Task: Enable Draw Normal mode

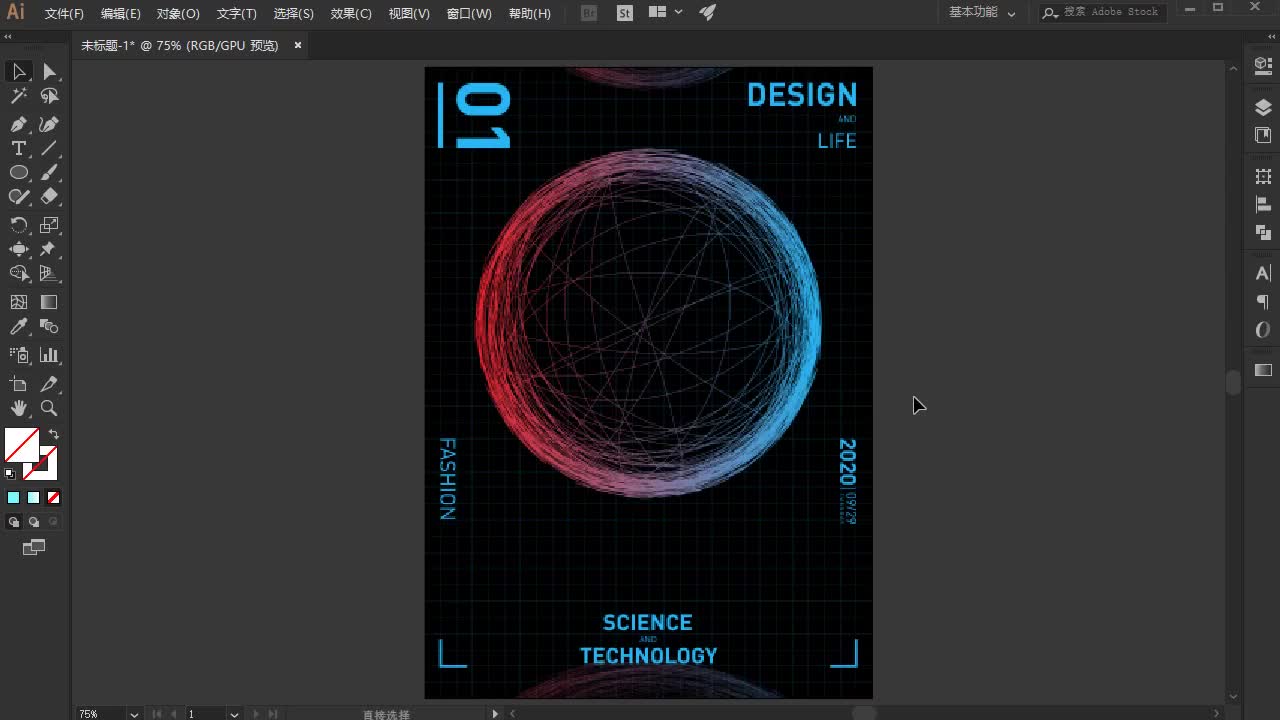Action: (x=14, y=522)
